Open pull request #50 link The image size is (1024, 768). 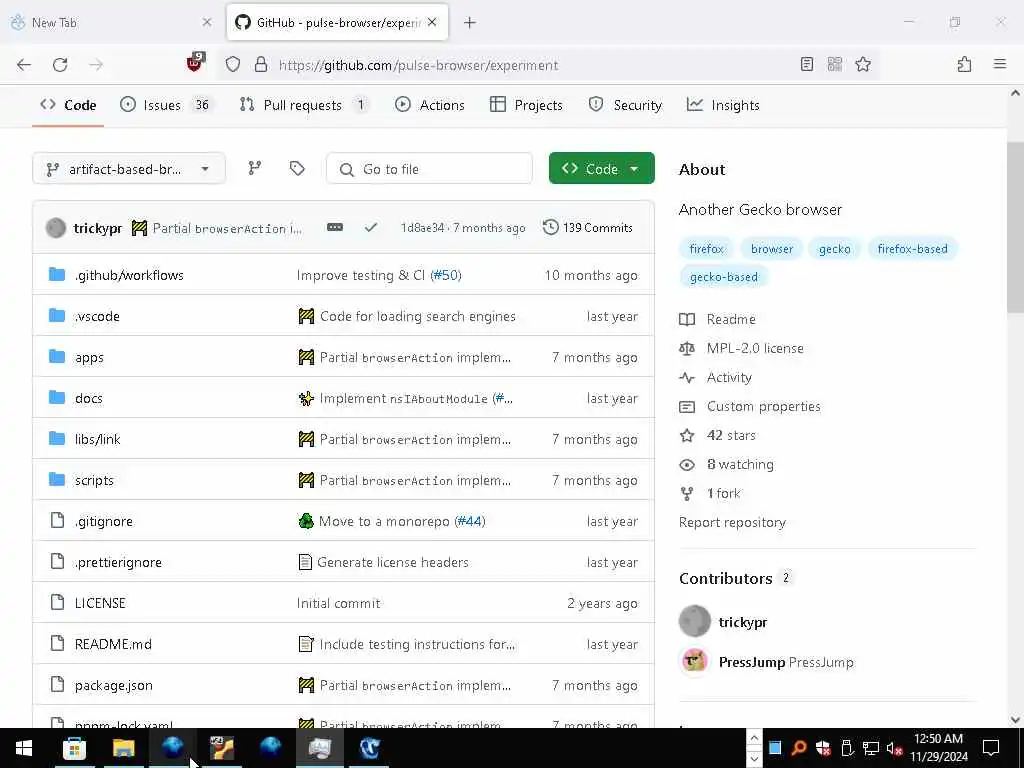[x=445, y=276]
